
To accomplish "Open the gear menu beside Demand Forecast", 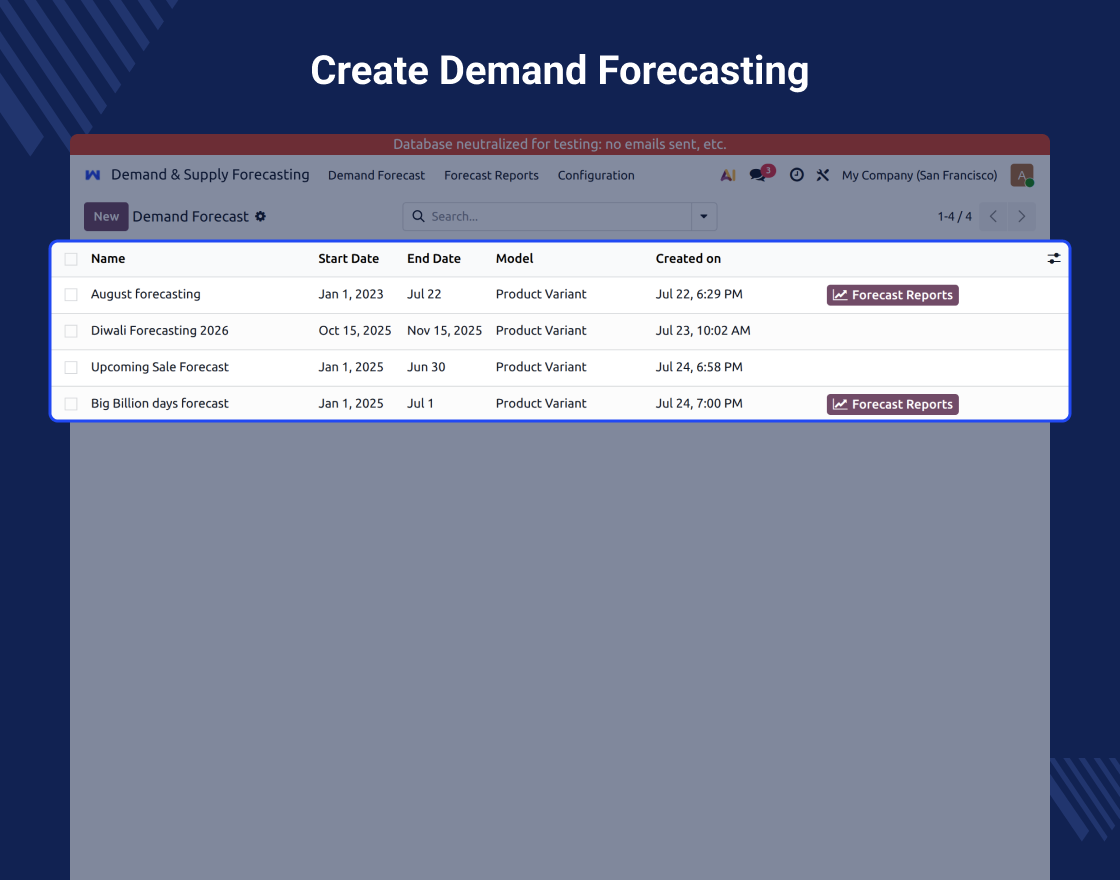I will (261, 216).
